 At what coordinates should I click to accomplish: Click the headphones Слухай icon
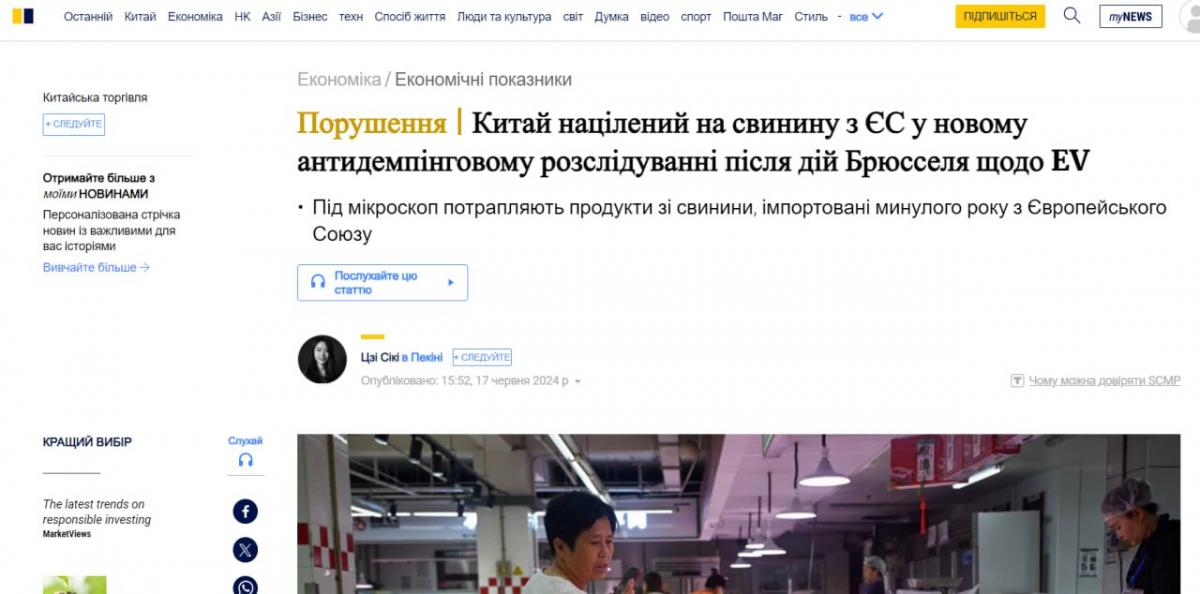pos(245,460)
